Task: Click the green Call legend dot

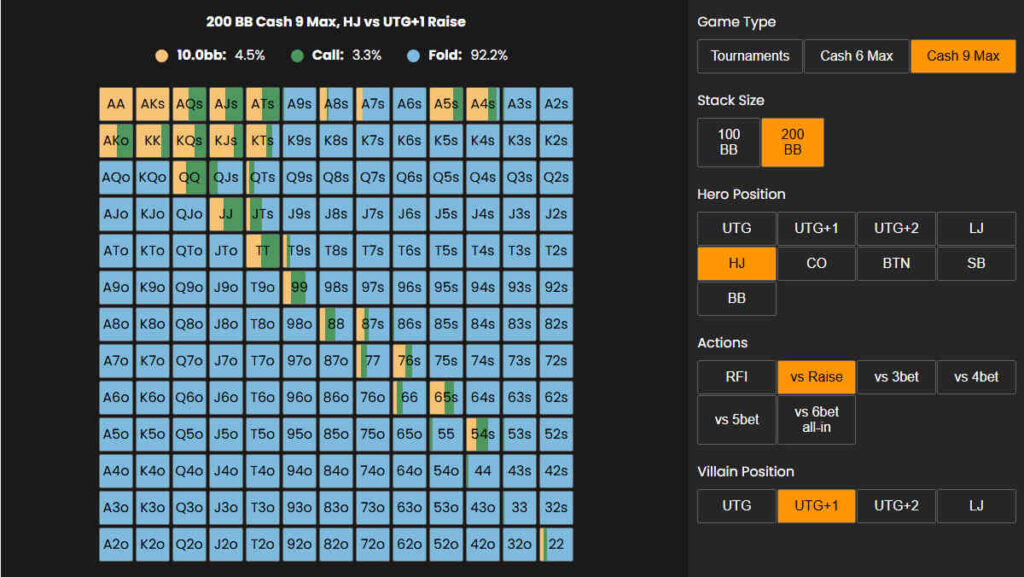Action: pos(298,55)
